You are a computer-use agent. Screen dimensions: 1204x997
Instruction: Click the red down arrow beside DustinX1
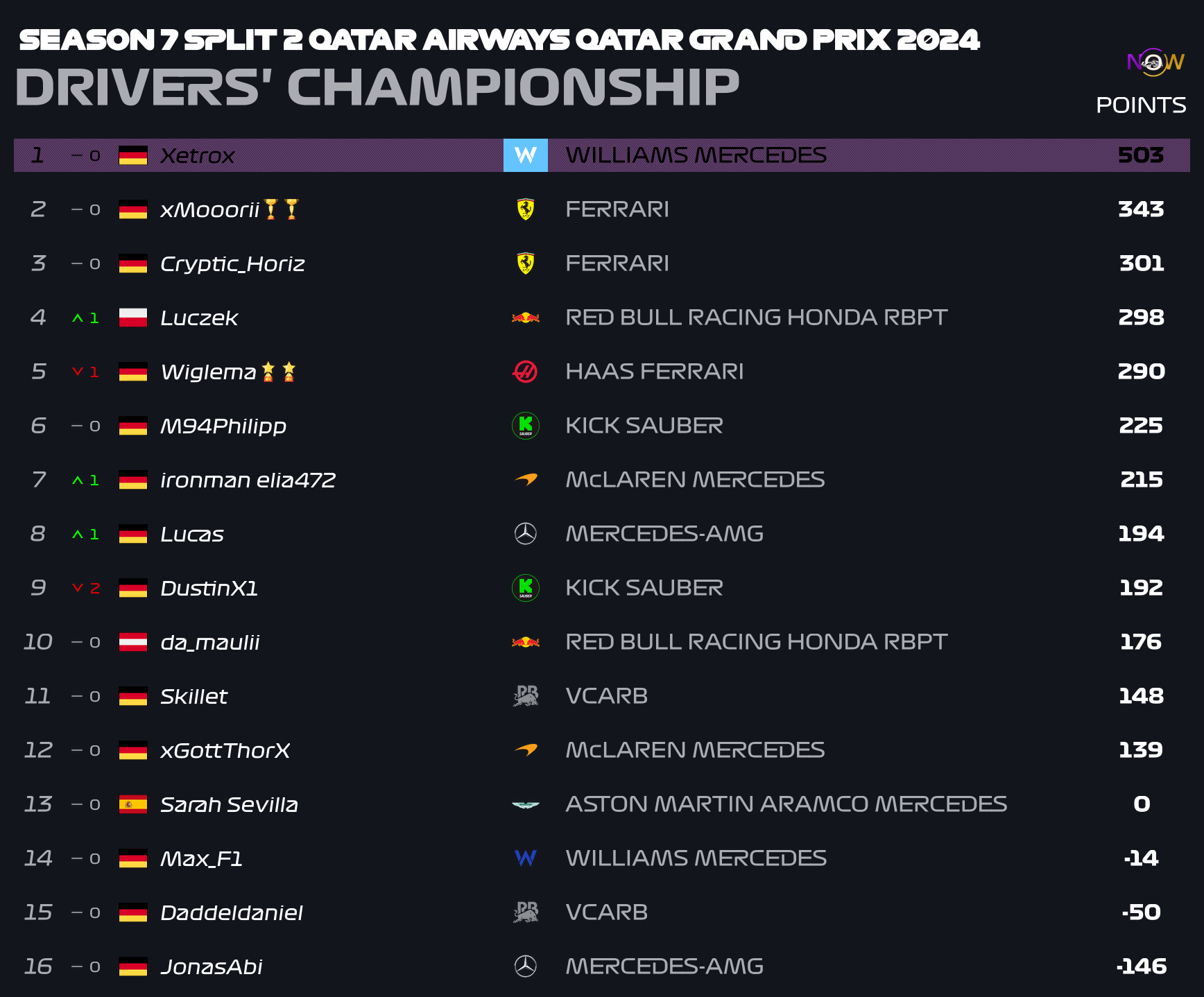77,587
